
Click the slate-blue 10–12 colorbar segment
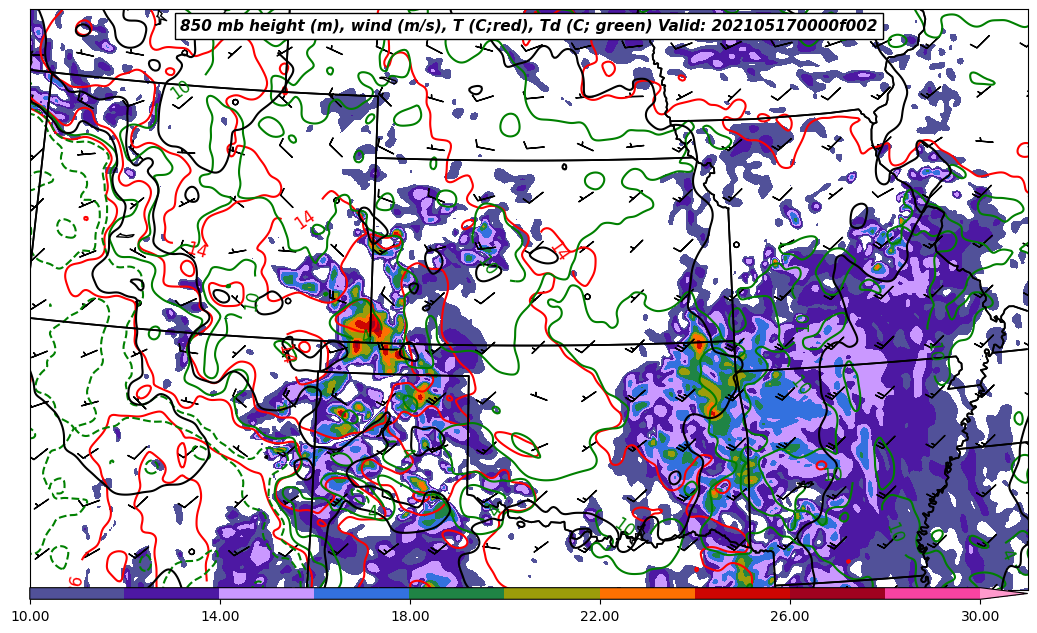pos(77,593)
